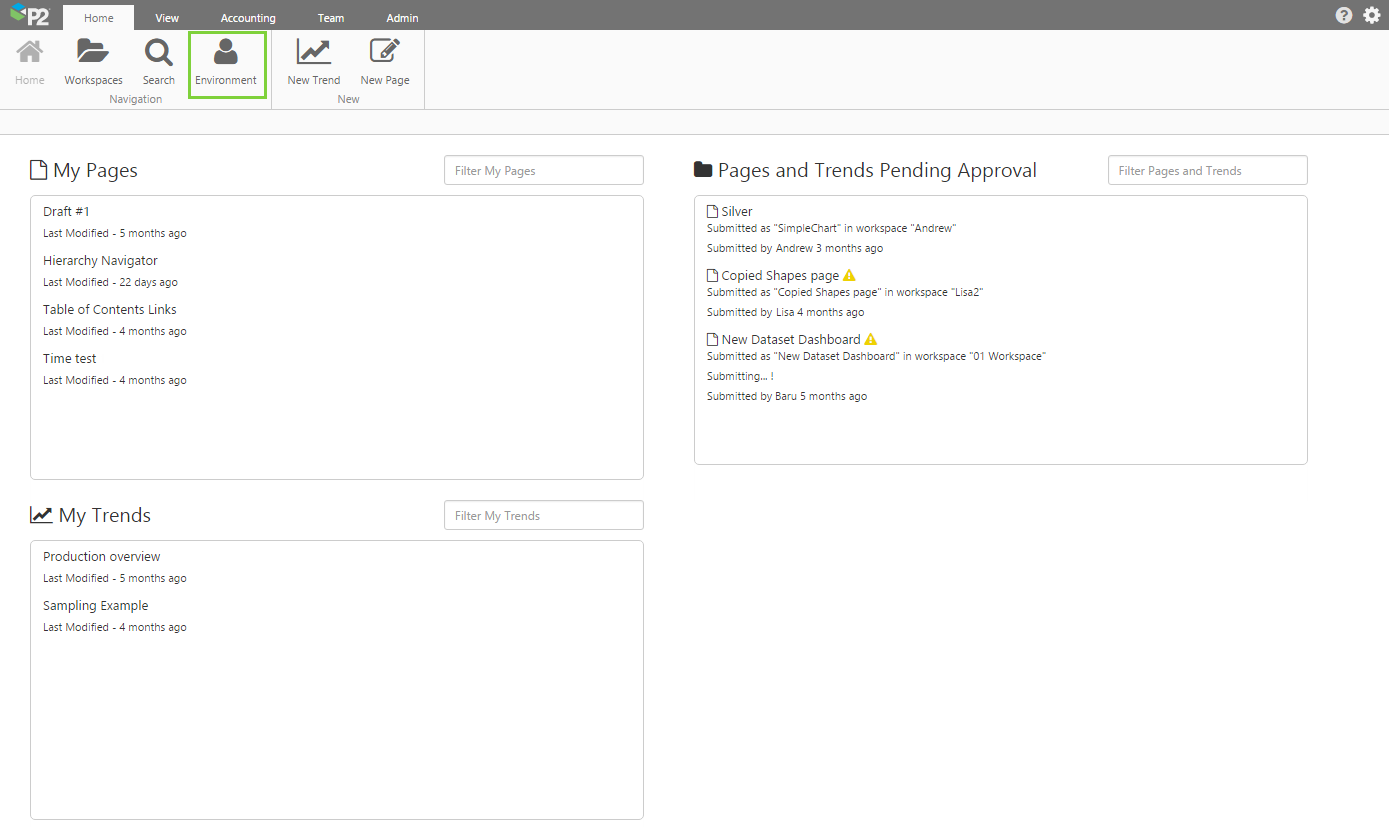Click the page icon beside Copied Shapes page
The width and height of the screenshot is (1389, 827).
pos(713,276)
